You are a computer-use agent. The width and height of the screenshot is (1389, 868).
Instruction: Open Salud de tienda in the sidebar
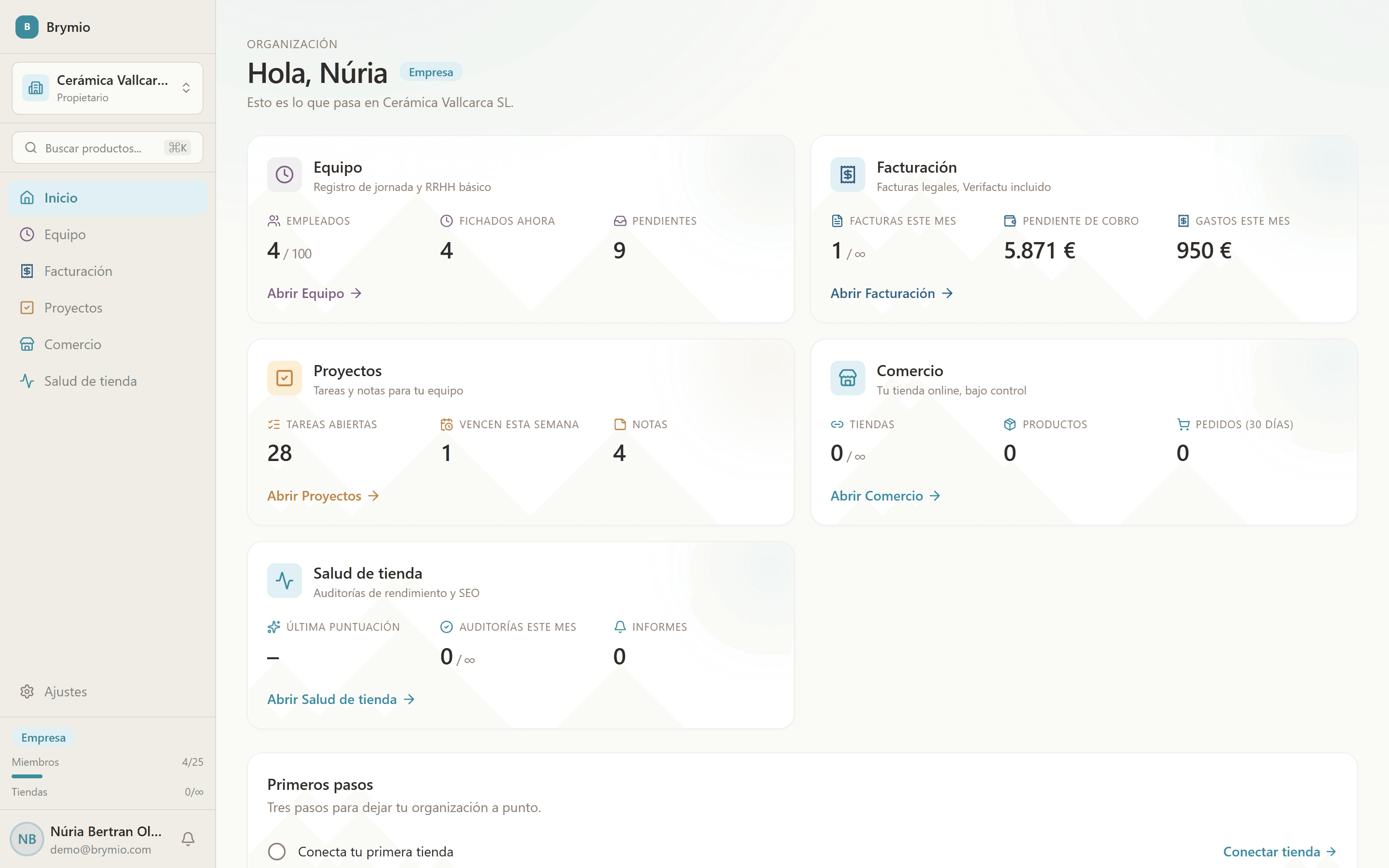coord(108,381)
